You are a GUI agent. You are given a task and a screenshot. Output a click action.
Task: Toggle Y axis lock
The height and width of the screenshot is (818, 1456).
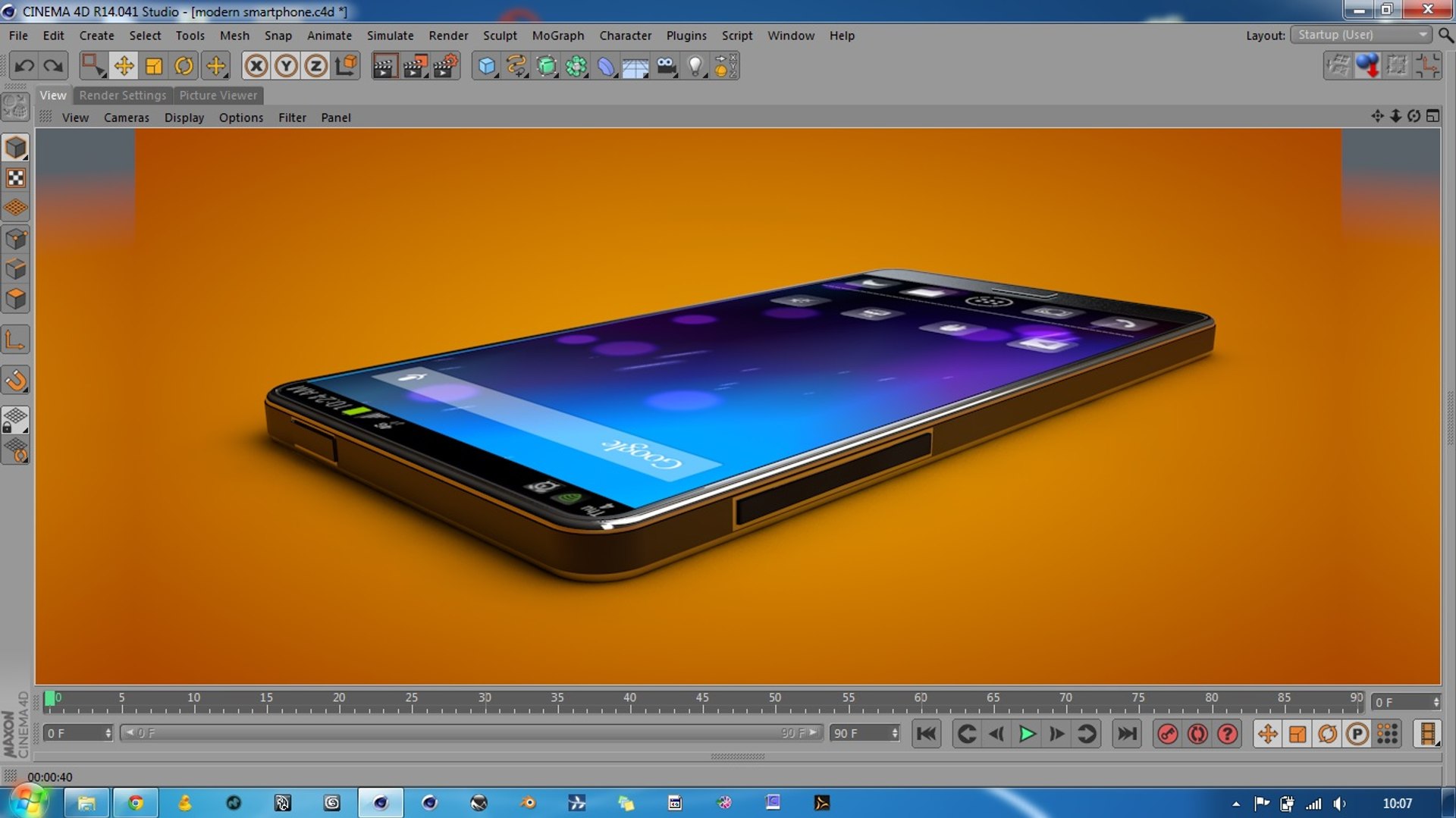pos(286,66)
